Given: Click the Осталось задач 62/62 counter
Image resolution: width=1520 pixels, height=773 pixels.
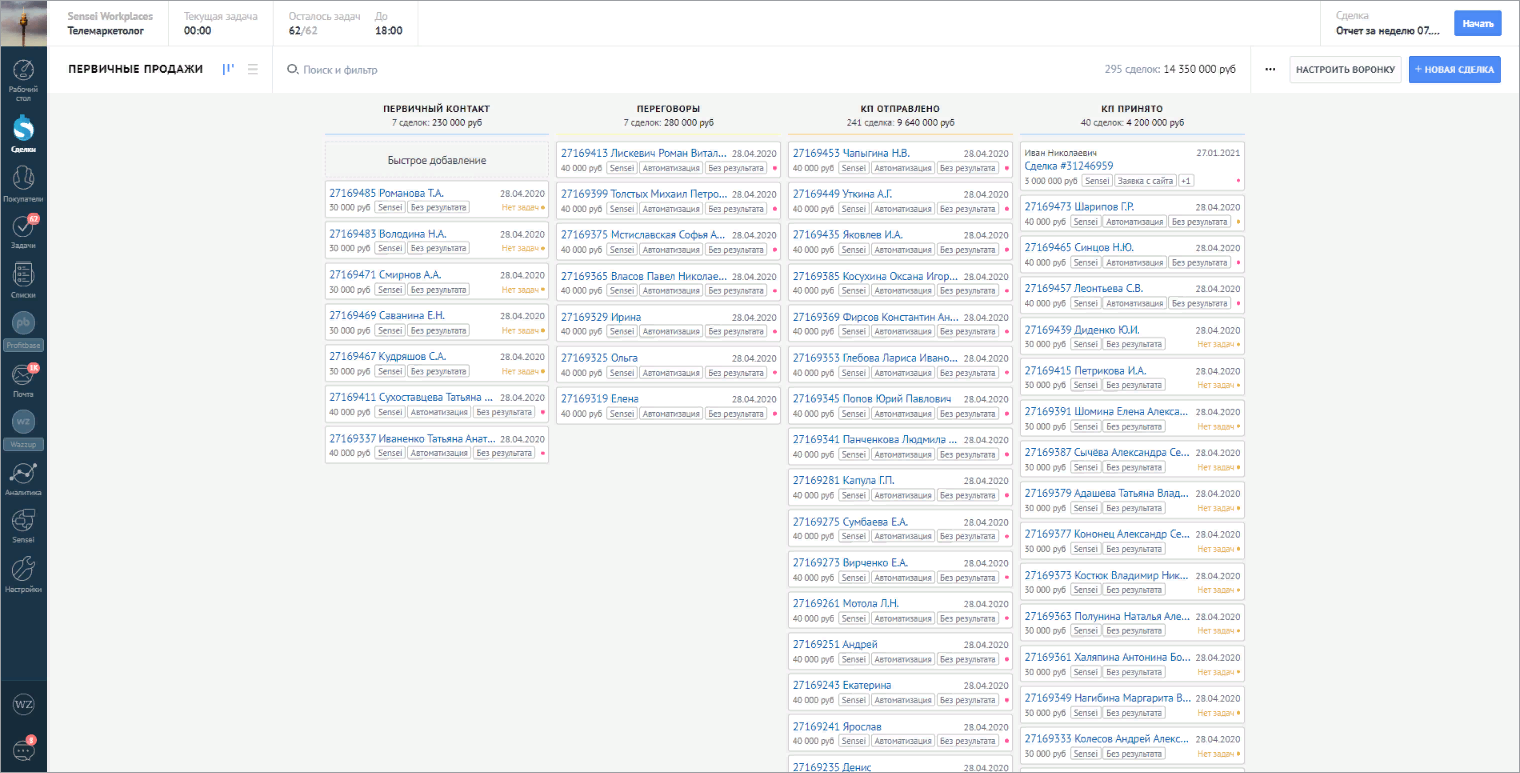Looking at the screenshot, I should 325,23.
